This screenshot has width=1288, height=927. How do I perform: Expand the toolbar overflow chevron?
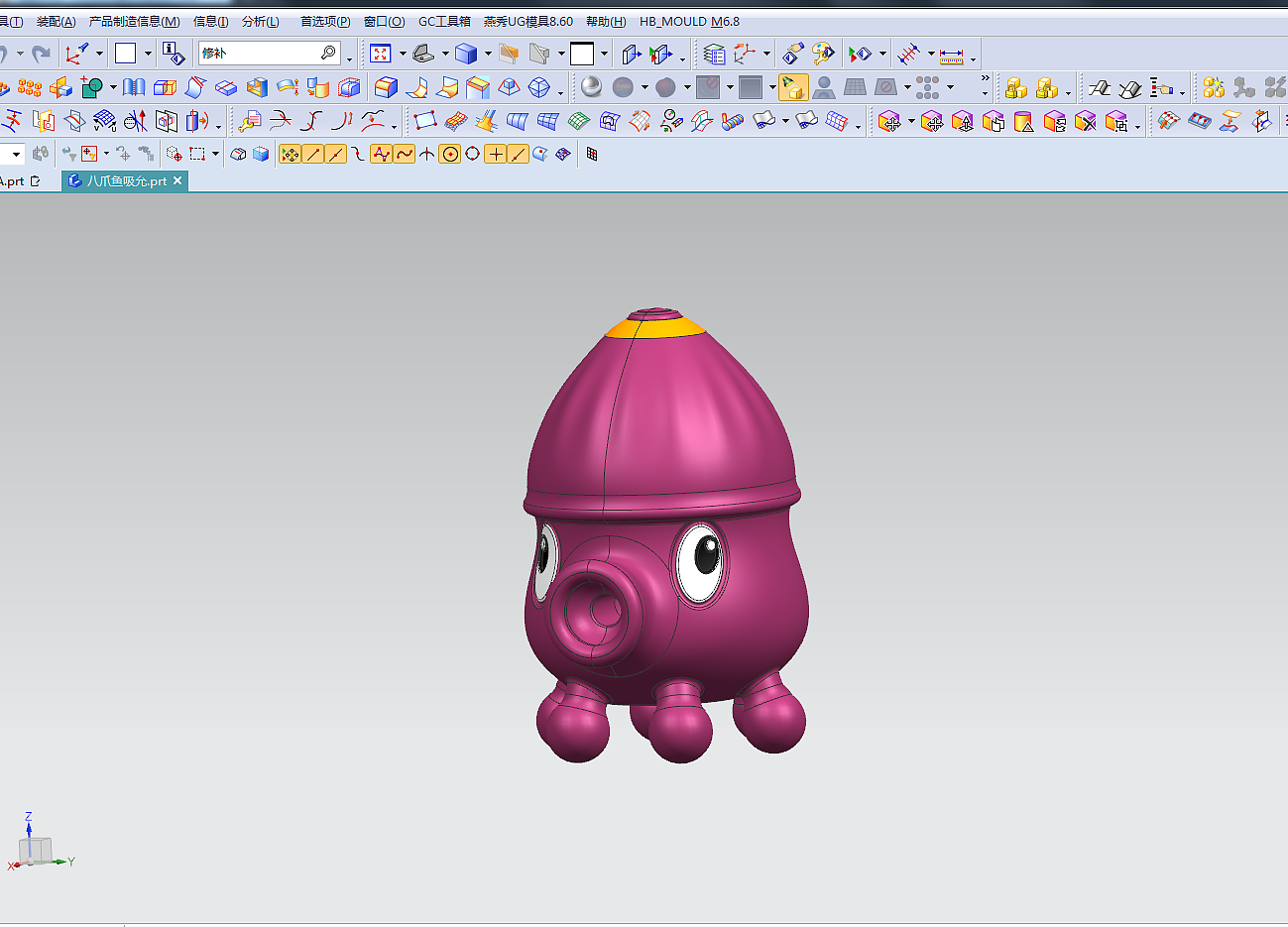coord(985,78)
